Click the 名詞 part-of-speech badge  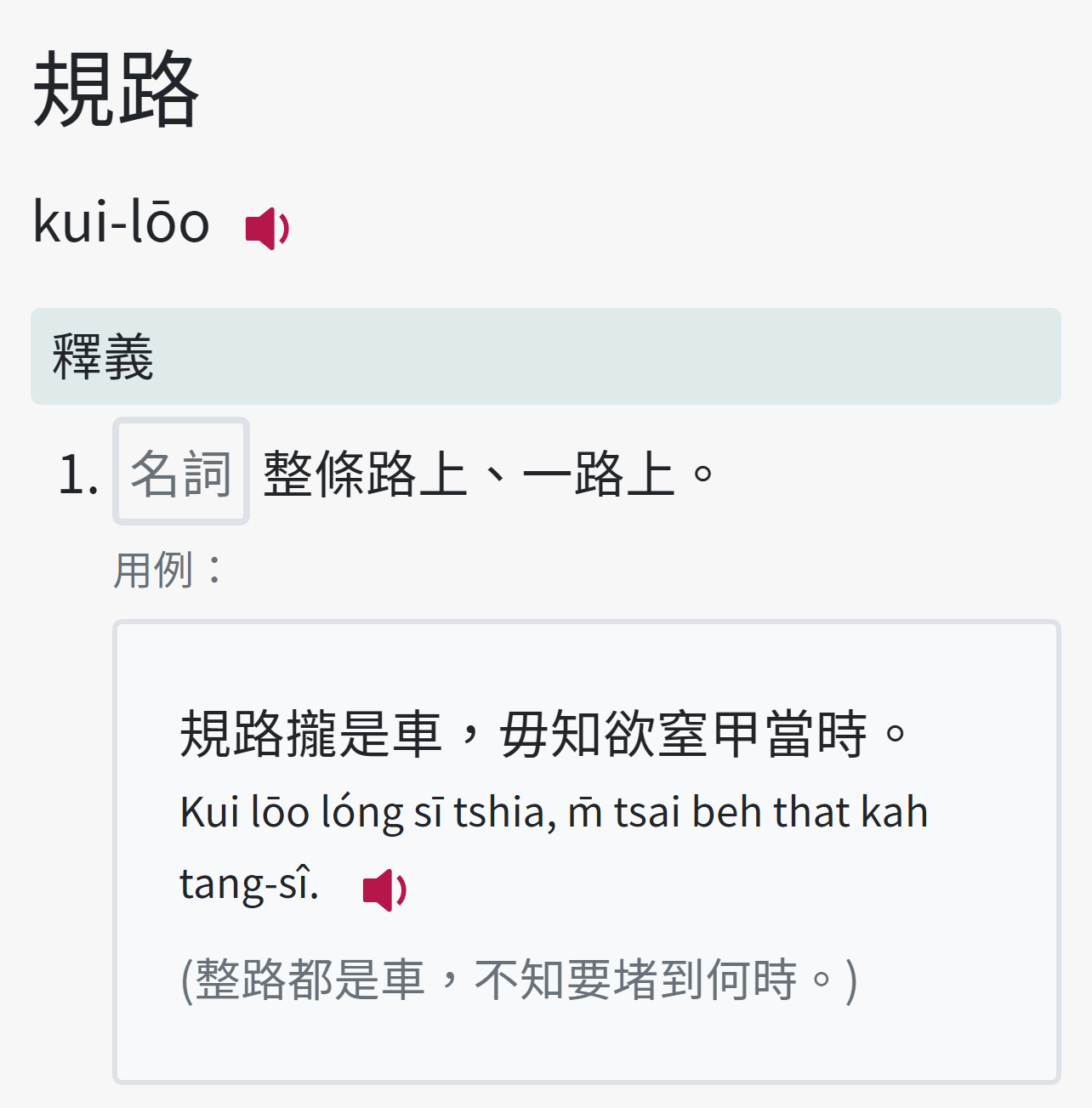180,472
